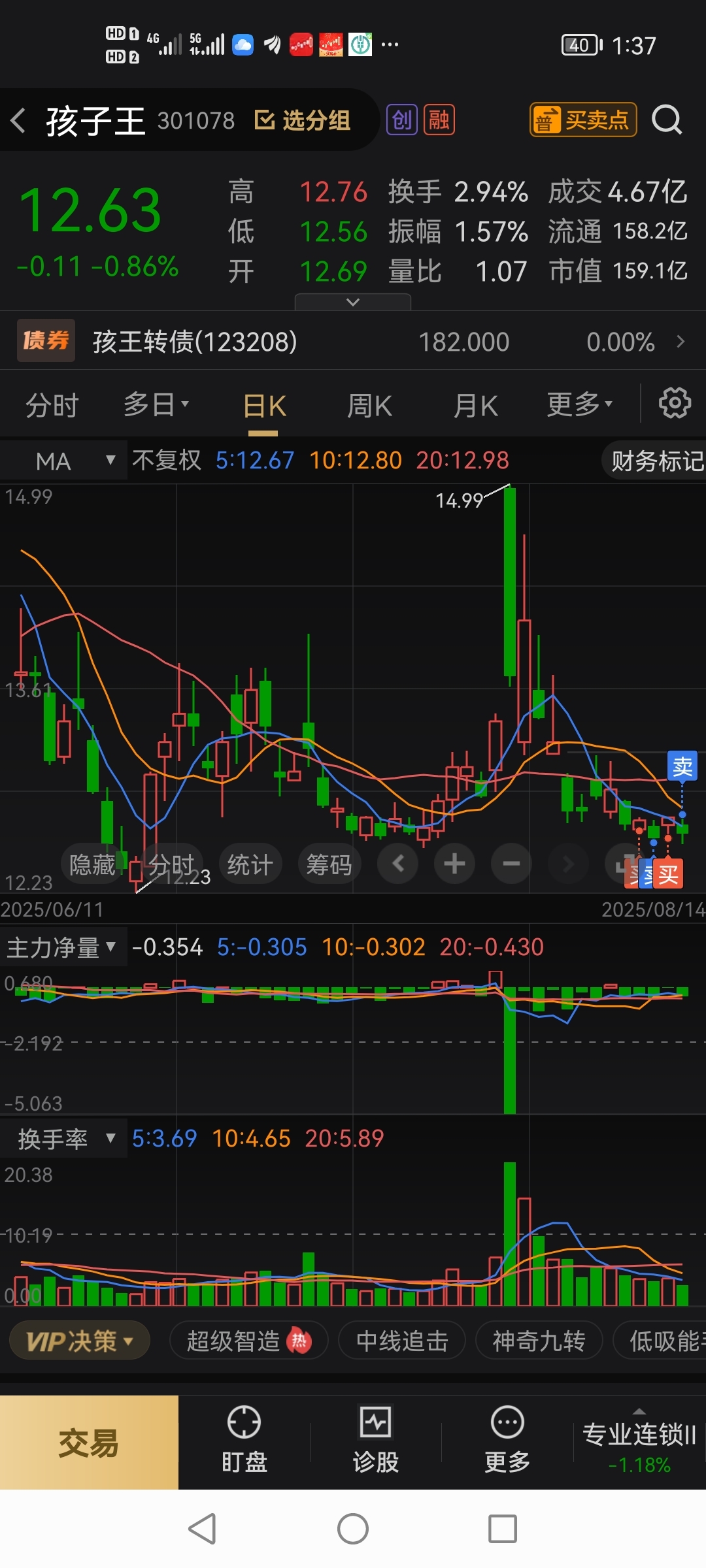This screenshot has width=706, height=1568.
Task: Tap current price 12.63
Action: click(90, 210)
